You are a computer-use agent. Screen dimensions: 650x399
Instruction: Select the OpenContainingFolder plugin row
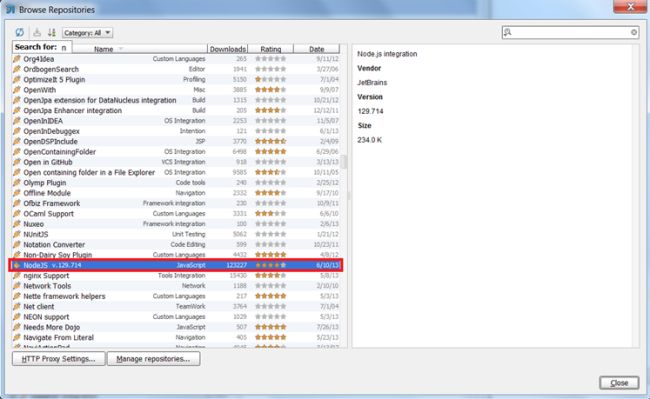(x=176, y=152)
